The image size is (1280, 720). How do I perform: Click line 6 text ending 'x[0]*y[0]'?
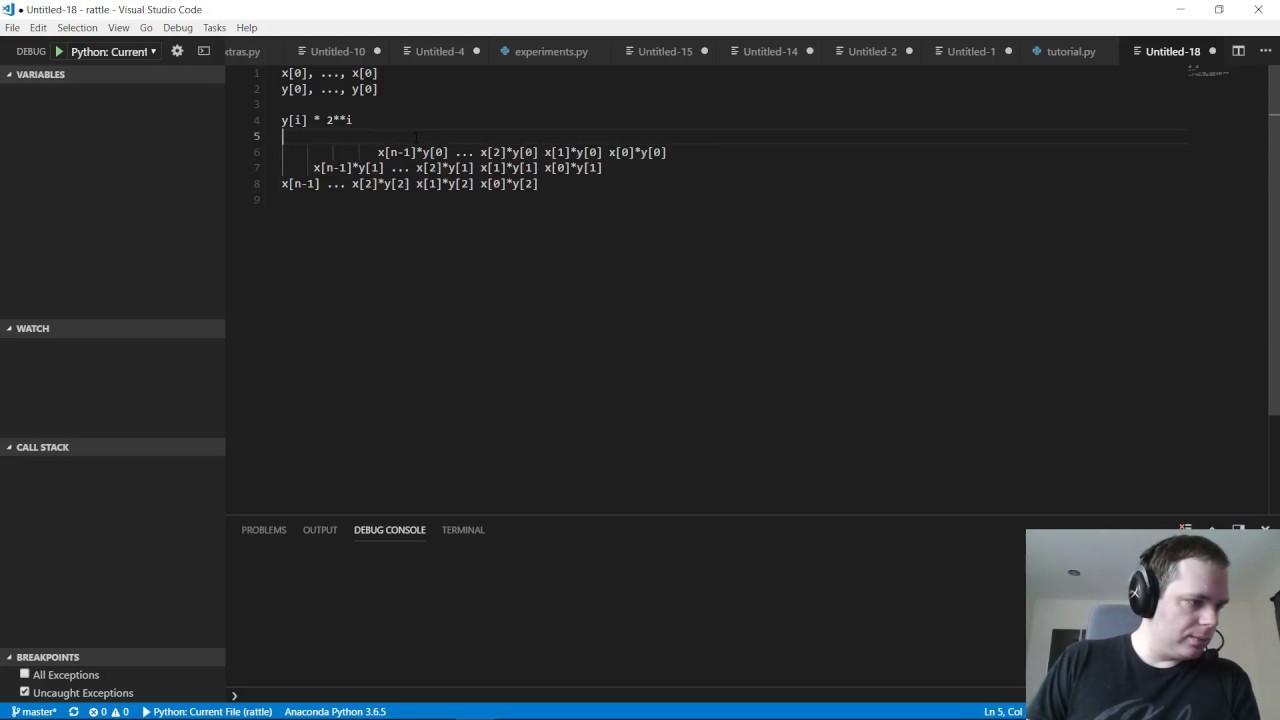pos(522,152)
